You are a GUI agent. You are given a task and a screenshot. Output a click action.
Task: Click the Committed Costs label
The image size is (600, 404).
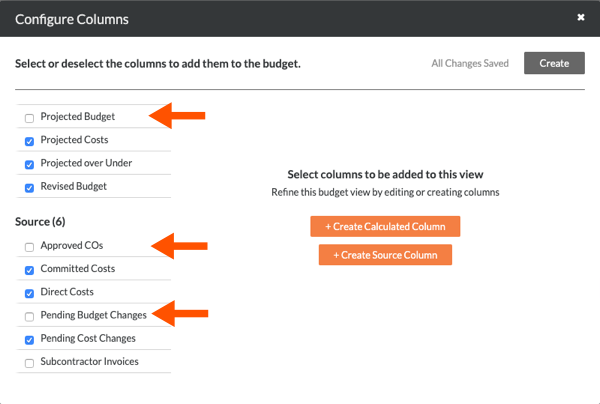[78, 268]
